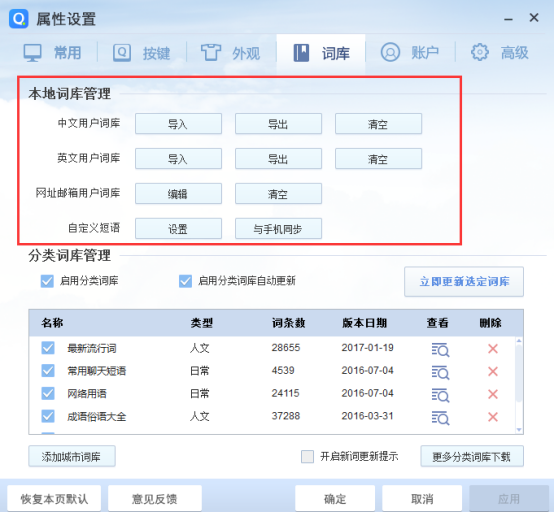This screenshot has width=554, height=513.
Task: Go to the 账户 tab
Action: (410, 53)
